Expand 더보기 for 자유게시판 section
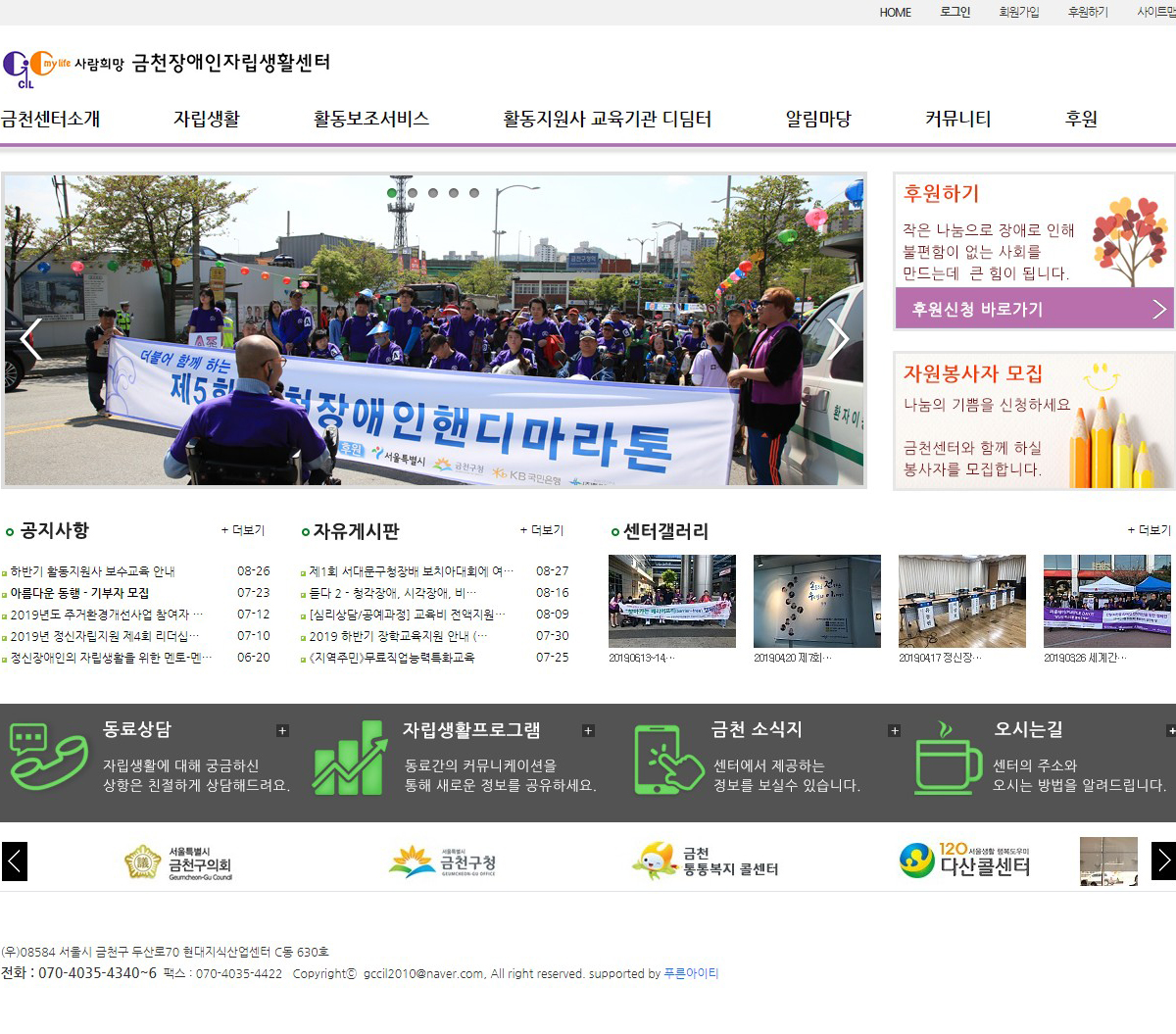 [542, 530]
